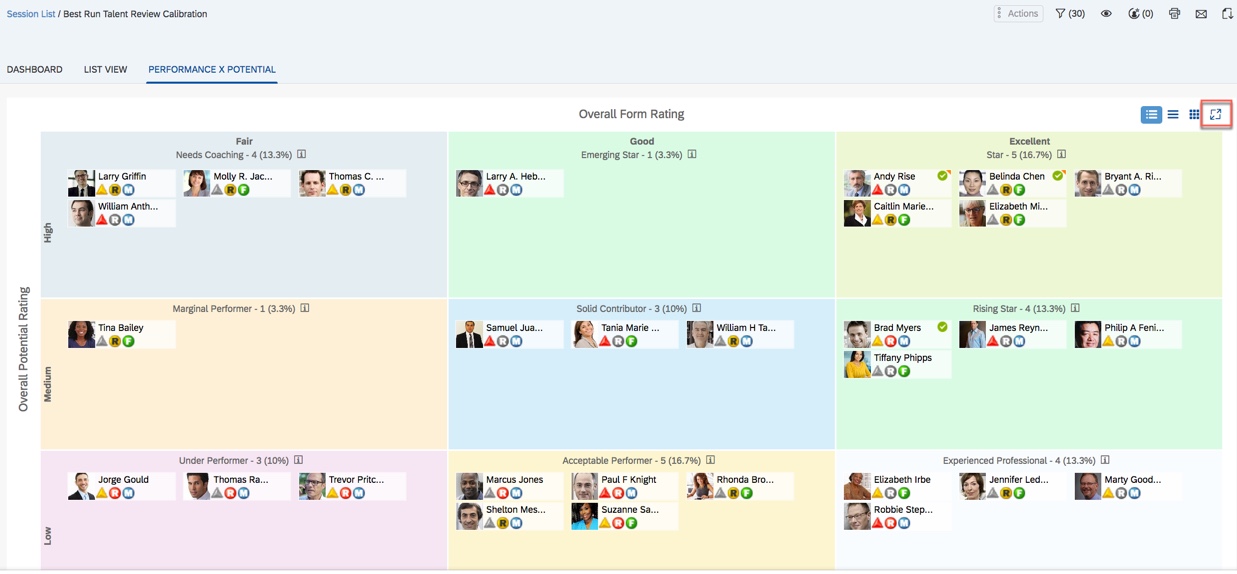Show info for Acceptable Performer cell

(x=710, y=460)
